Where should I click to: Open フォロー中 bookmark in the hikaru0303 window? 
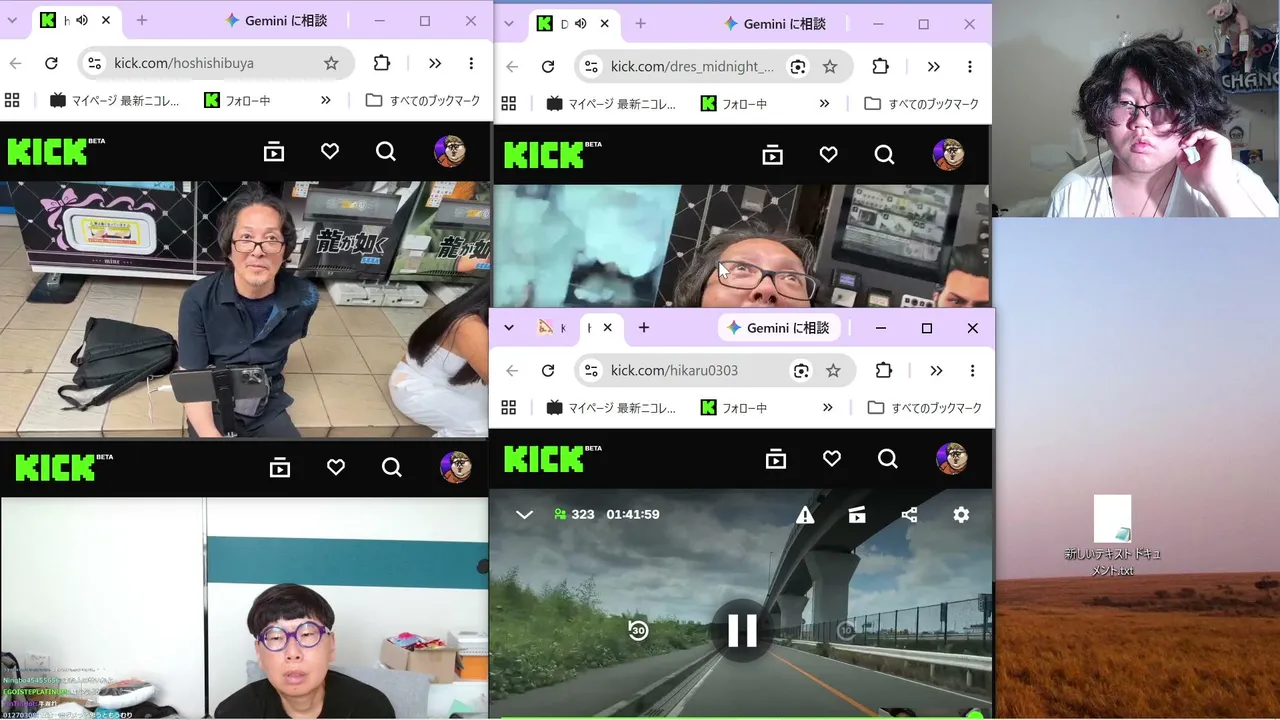pos(734,408)
